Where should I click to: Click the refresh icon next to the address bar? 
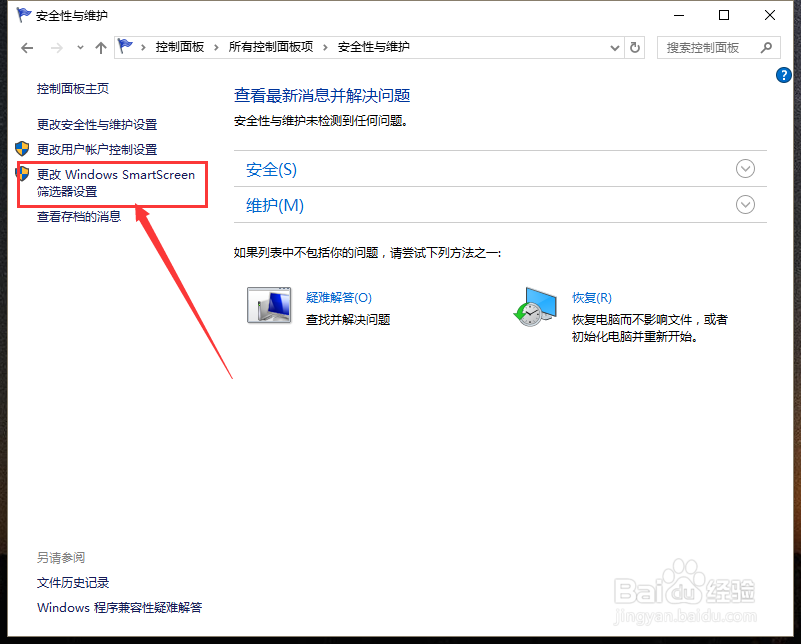(x=636, y=46)
